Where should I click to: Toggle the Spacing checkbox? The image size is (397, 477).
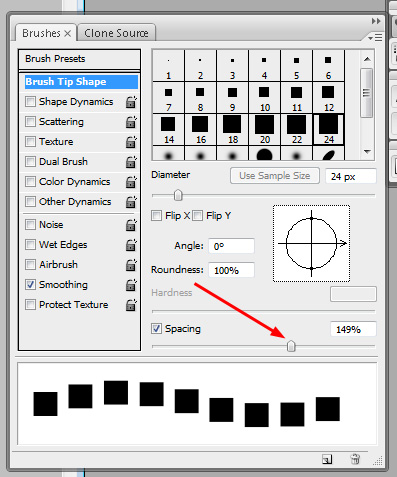coord(156,329)
